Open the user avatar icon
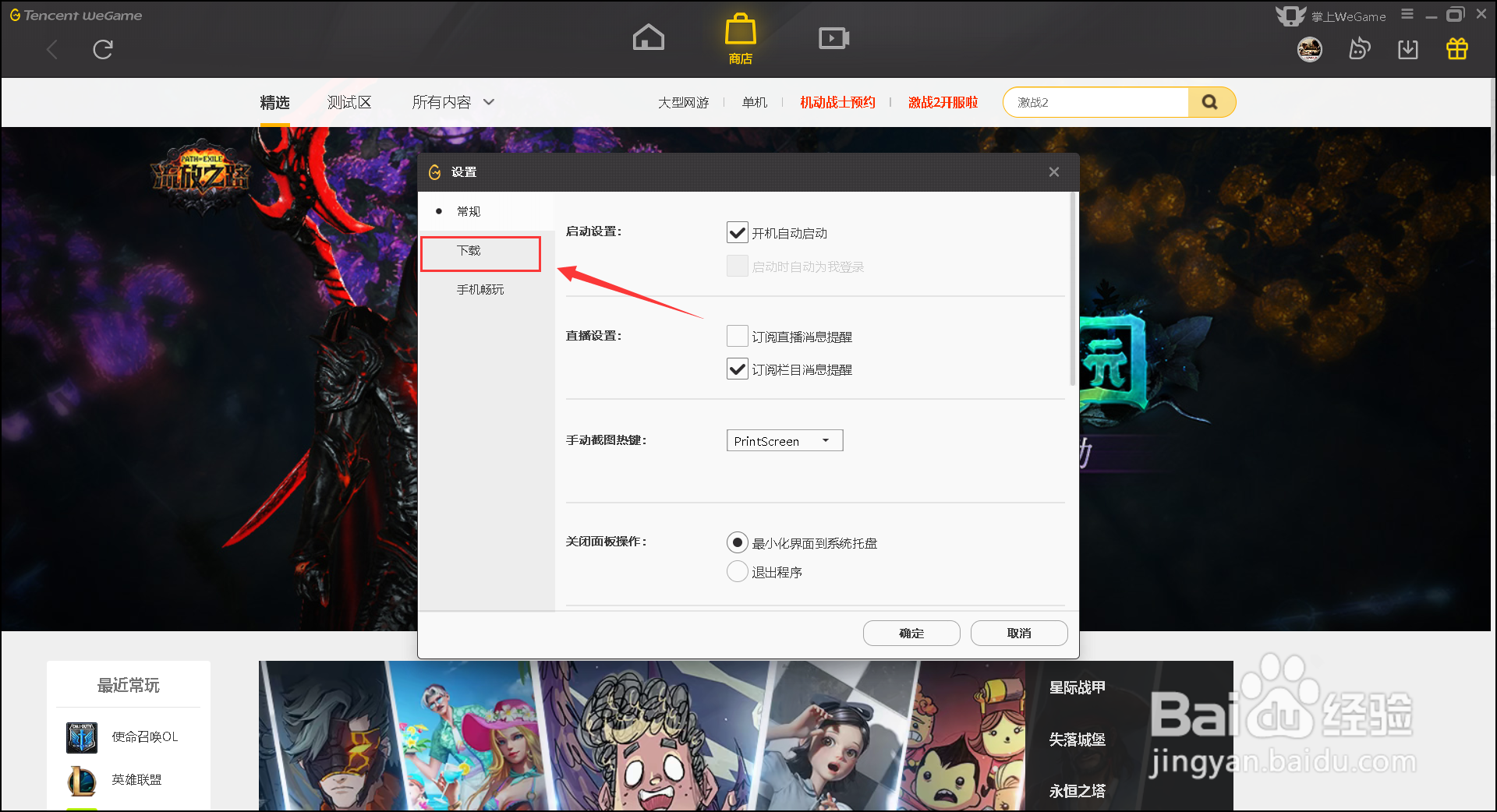Screen dimensions: 1497x812 (1309, 50)
